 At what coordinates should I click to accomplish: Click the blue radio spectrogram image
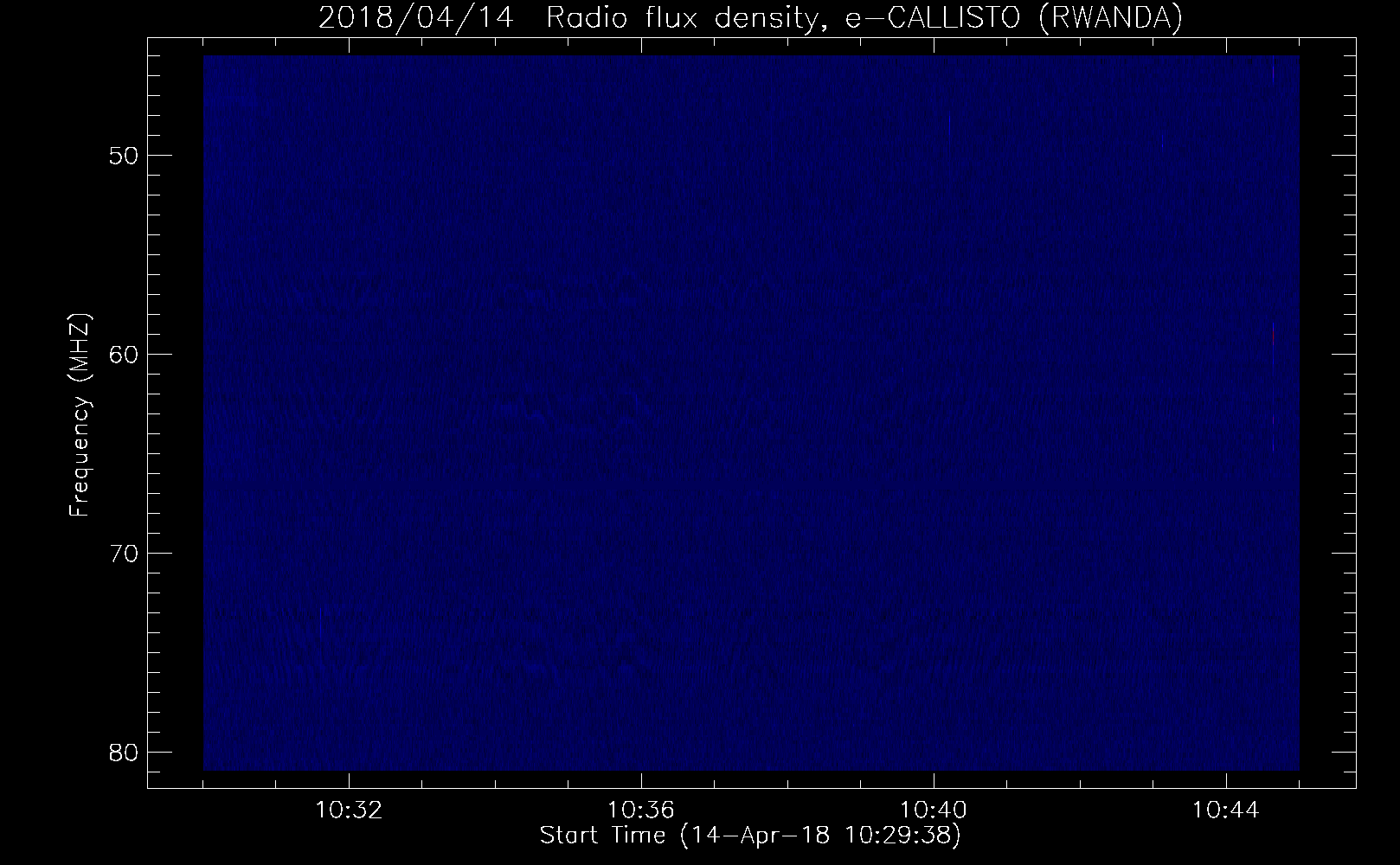(751, 413)
